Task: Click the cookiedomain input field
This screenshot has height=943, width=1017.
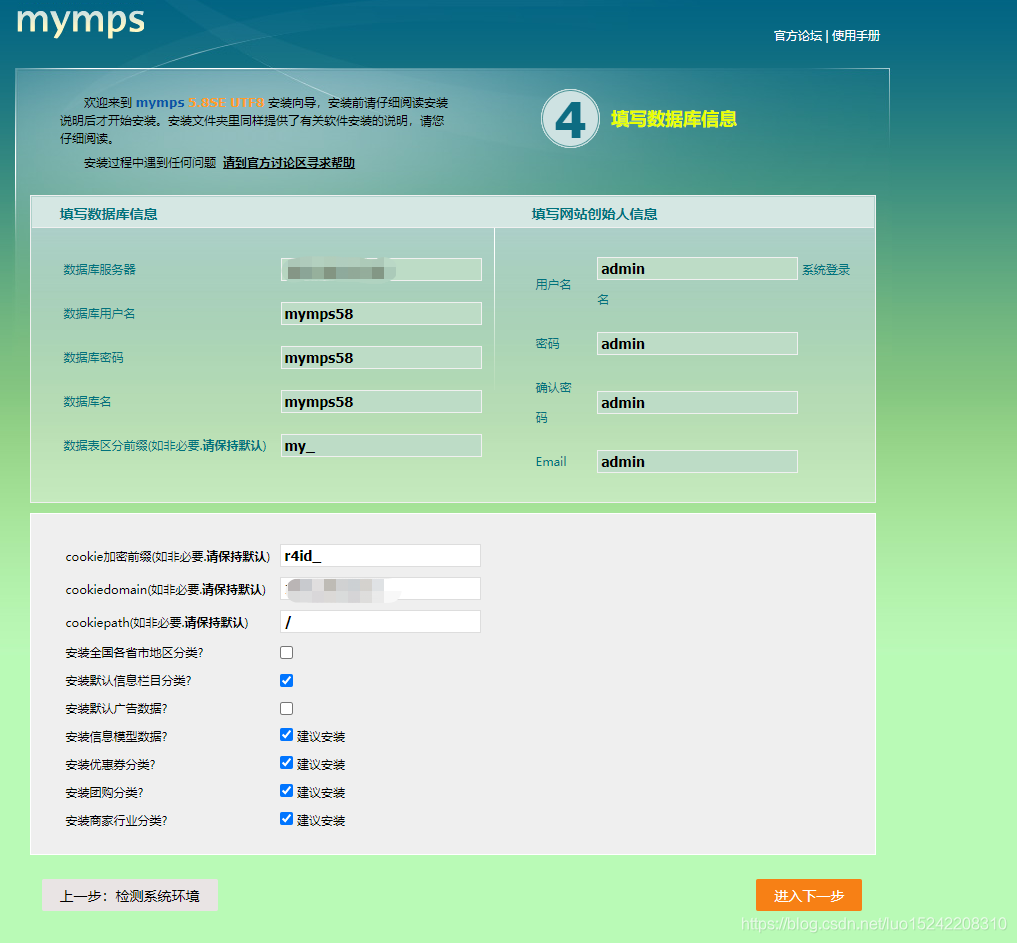Action: coord(381,589)
